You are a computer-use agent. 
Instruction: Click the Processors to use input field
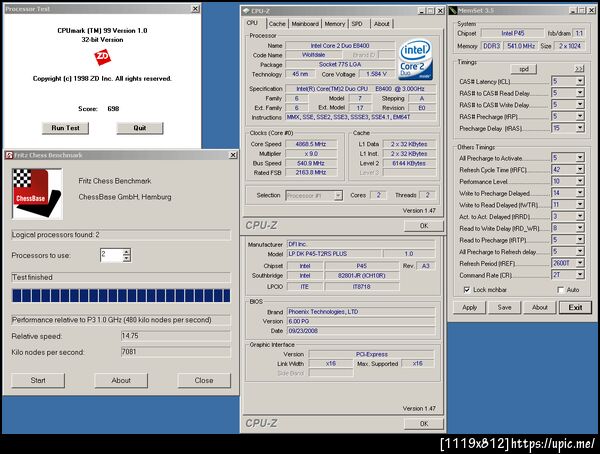pos(111,255)
